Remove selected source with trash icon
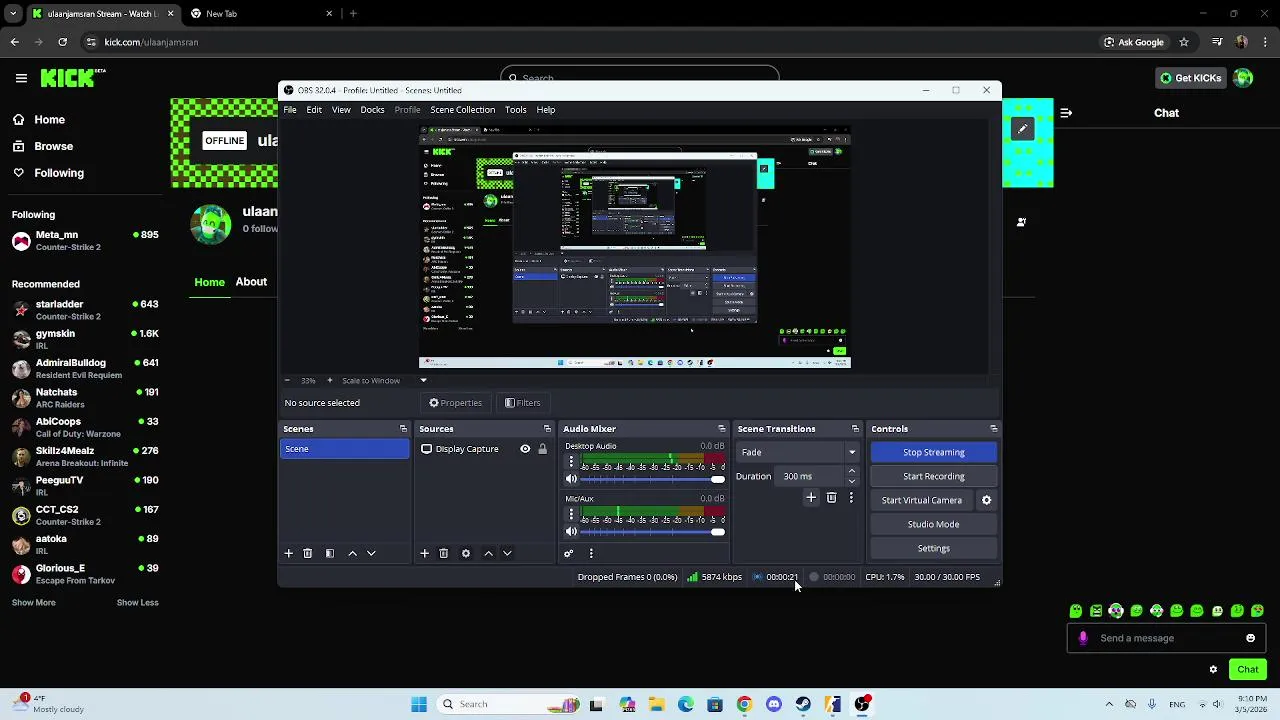The width and height of the screenshot is (1280, 720). [444, 553]
